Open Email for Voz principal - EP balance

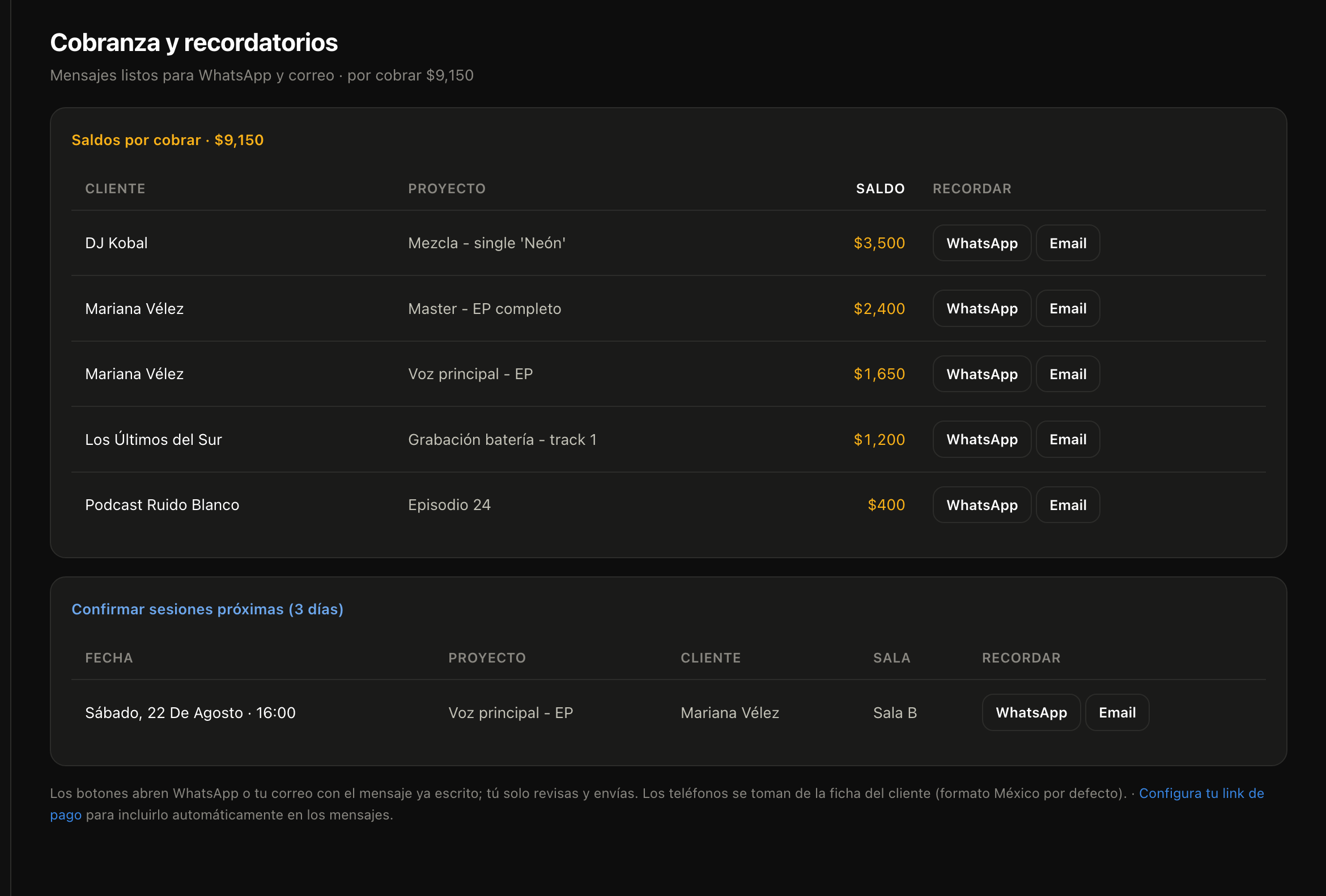click(x=1068, y=374)
